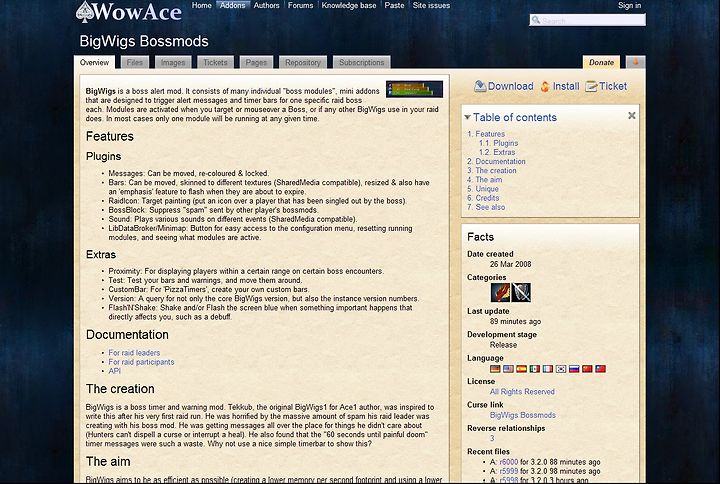This screenshot has height=484, width=720.
Task: Click the Download tray icon
Action: 480,86
